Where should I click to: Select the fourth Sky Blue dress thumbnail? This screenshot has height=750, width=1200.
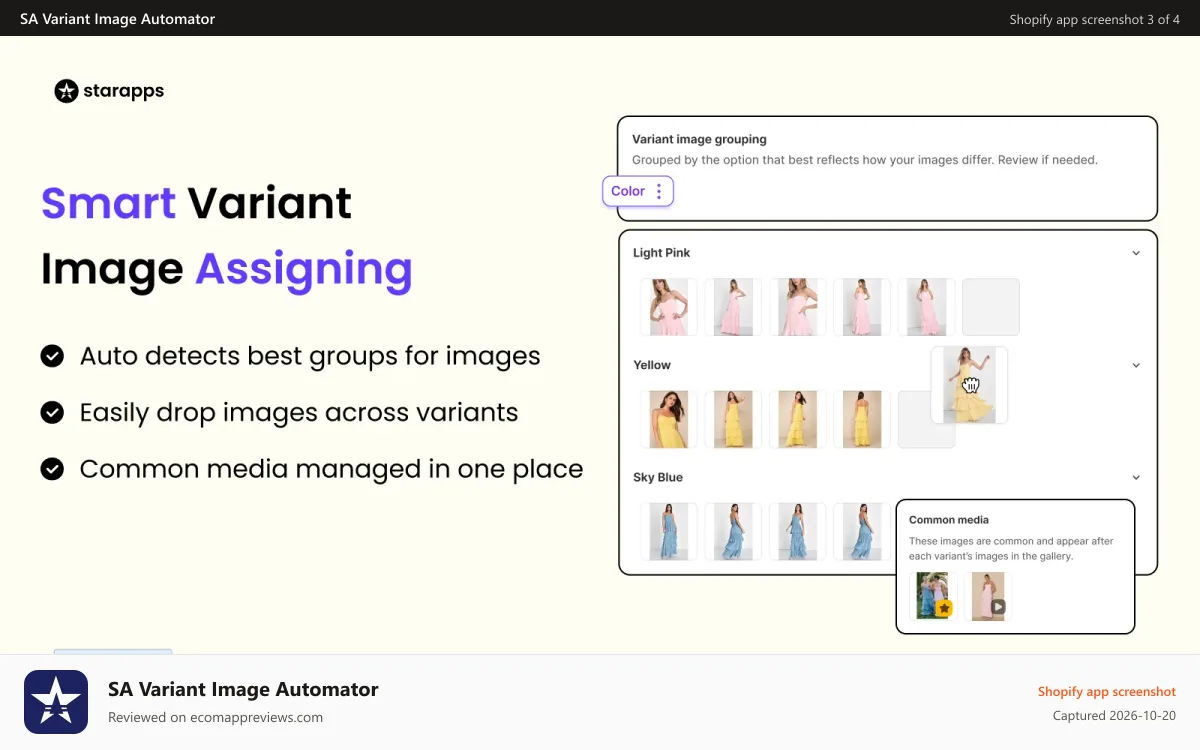point(861,531)
